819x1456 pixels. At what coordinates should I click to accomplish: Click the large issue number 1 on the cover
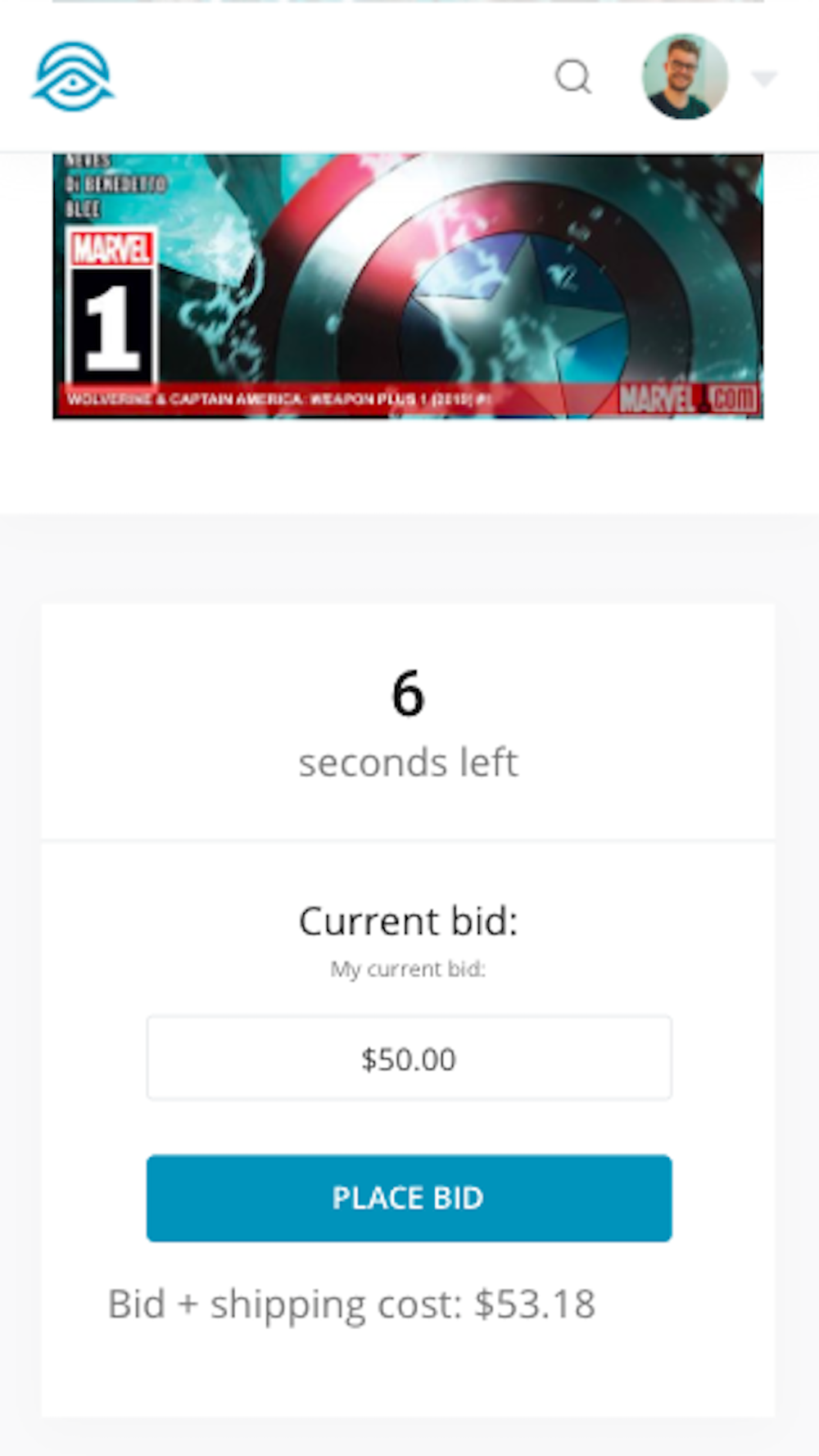113,328
